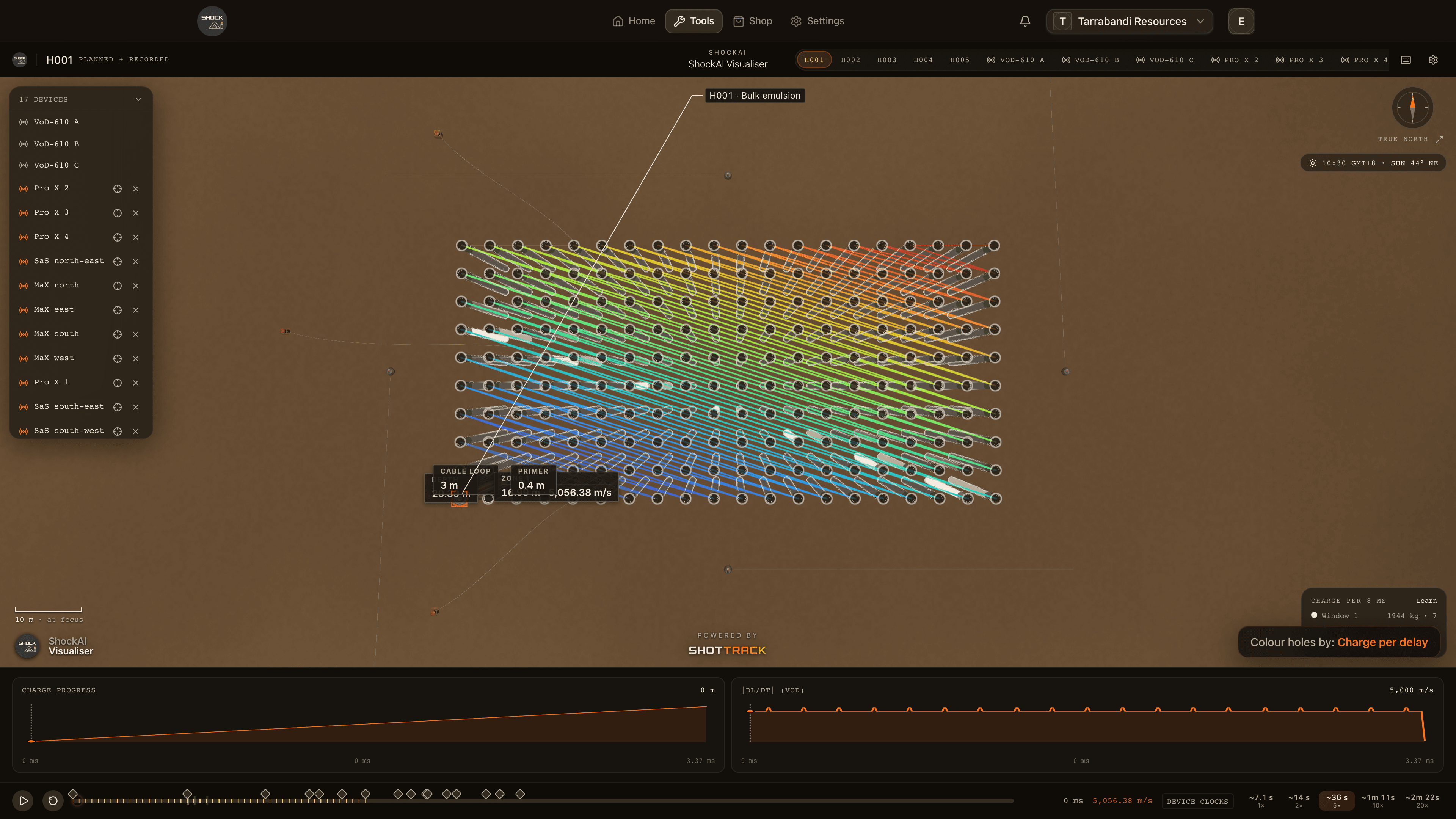Viewport: 1456px width, 819px height.
Task: Focus on SaS south-east target icon
Action: [x=118, y=407]
